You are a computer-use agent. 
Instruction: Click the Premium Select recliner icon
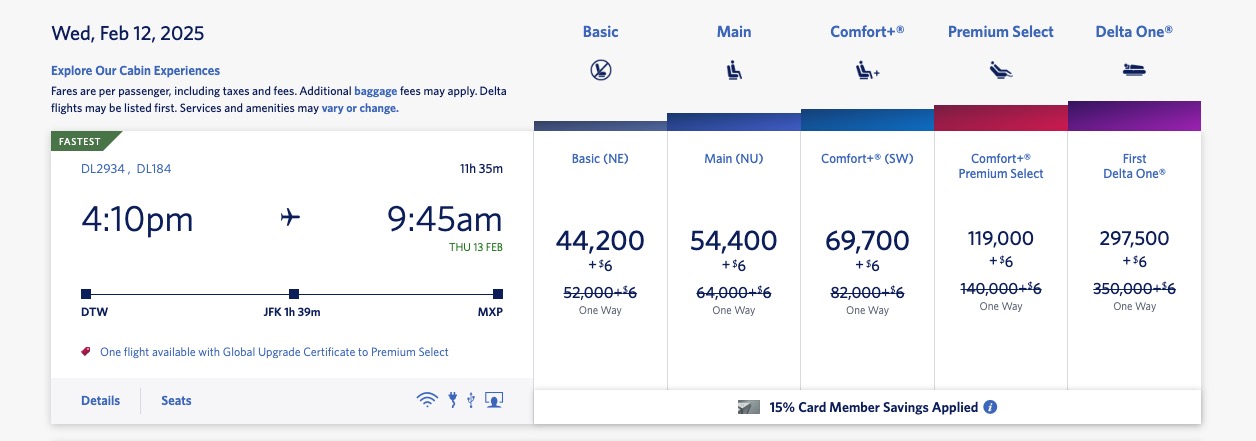(1000, 70)
